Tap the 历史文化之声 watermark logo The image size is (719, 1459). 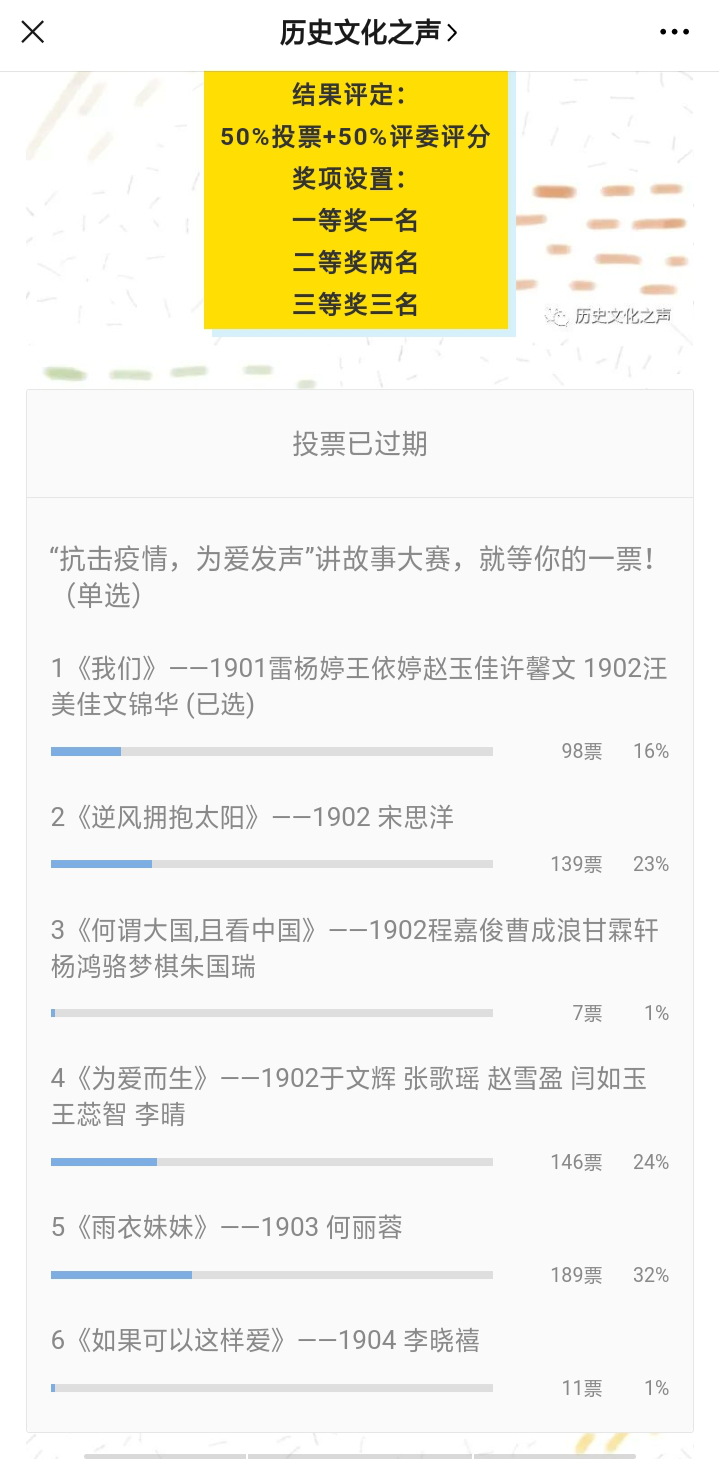(x=608, y=316)
